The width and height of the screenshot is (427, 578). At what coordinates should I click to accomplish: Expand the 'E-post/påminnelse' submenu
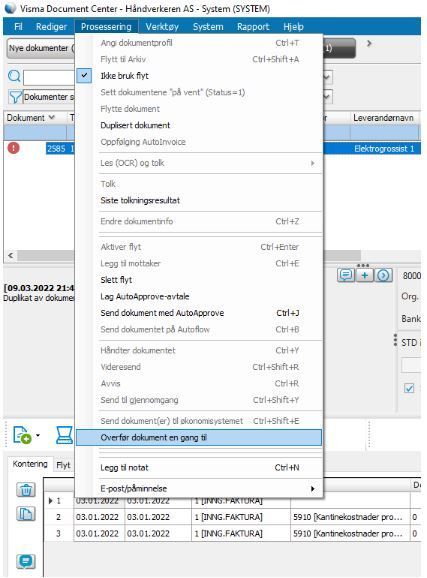point(199,488)
